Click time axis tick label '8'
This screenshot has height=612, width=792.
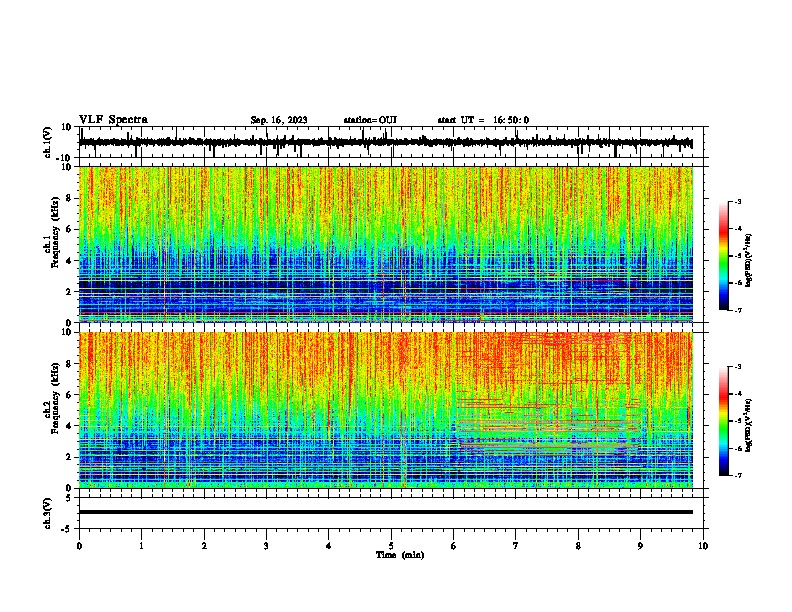click(x=578, y=546)
